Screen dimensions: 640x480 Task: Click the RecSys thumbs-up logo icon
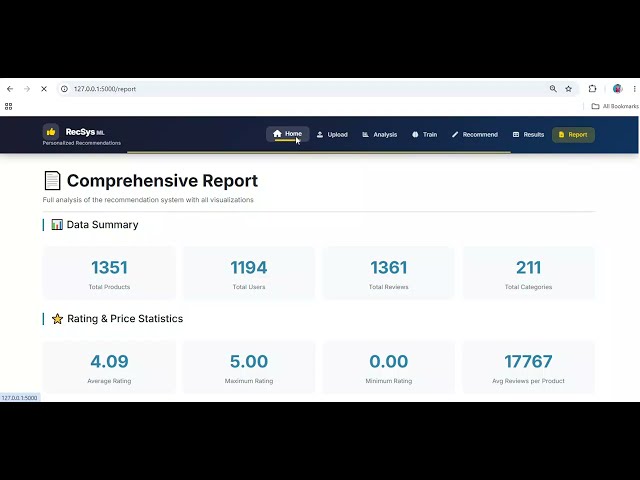coord(51,132)
